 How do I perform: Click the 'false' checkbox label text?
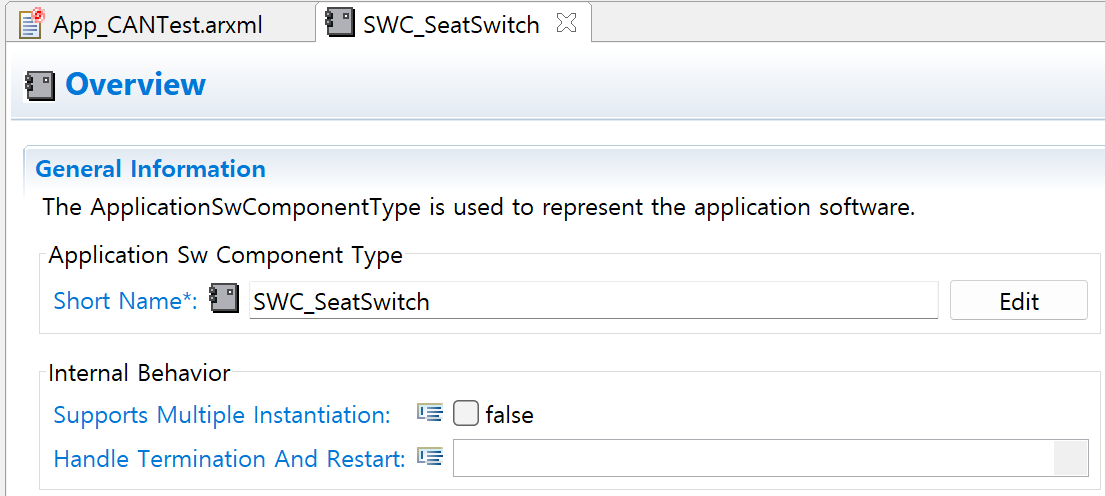(x=510, y=415)
